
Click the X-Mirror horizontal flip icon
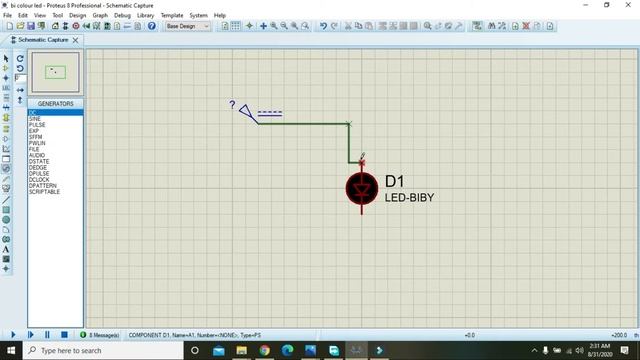20,90
